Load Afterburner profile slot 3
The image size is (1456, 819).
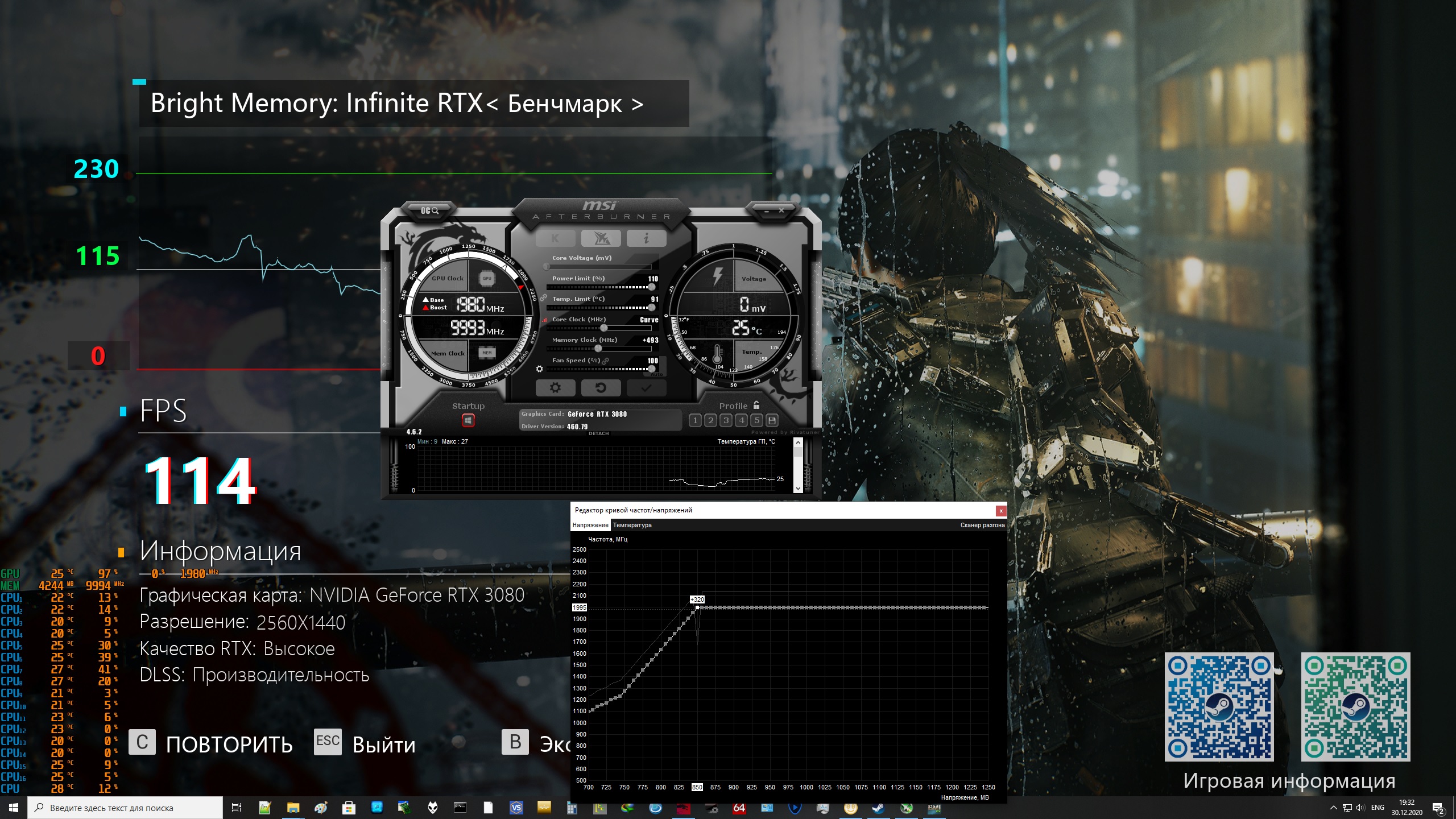pos(726,420)
